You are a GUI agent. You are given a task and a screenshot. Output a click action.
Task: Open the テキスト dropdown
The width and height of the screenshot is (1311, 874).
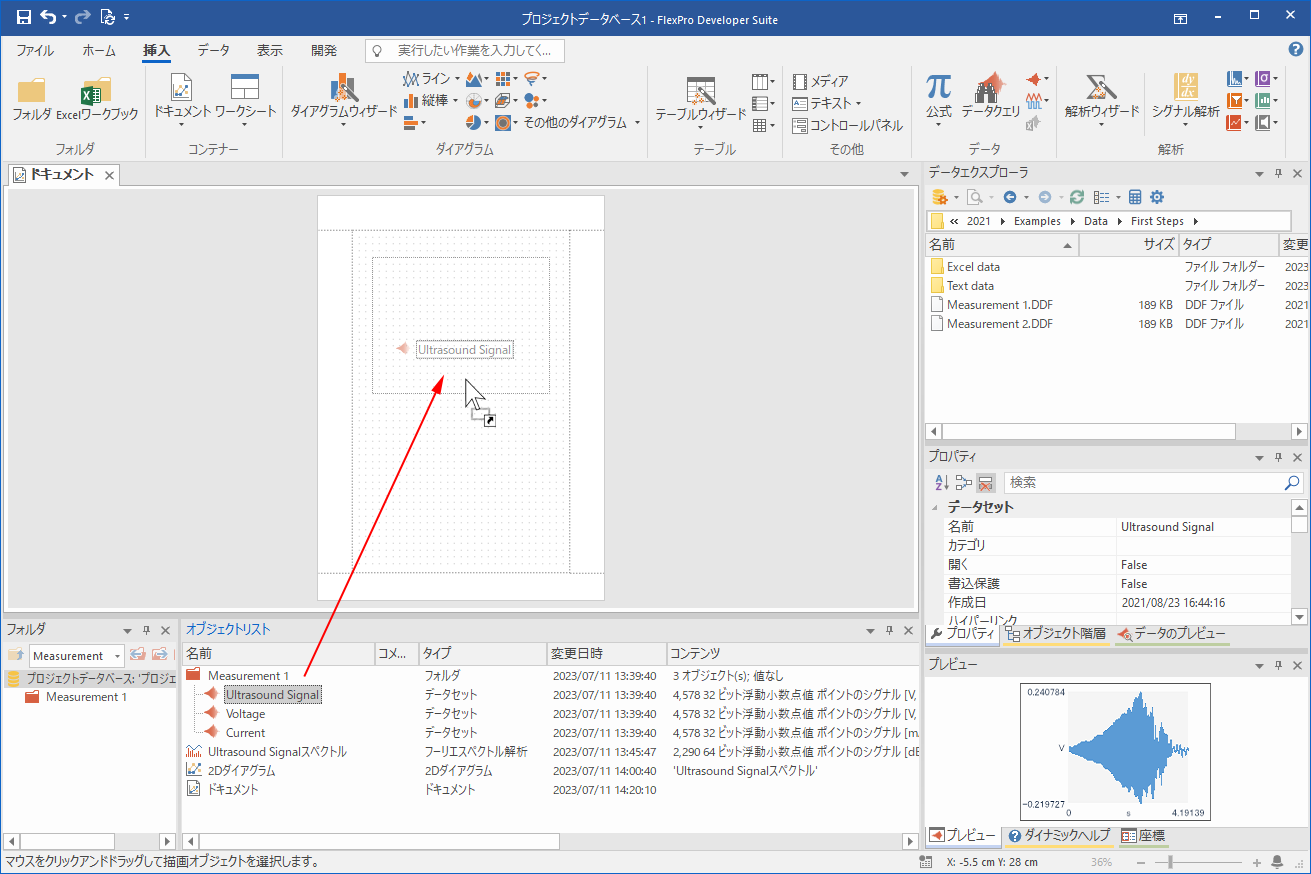[x=858, y=103]
